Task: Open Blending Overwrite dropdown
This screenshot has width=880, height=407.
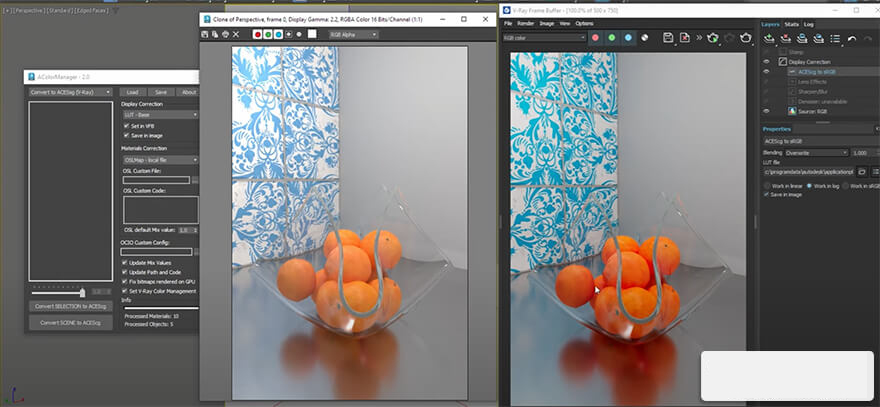Action: [x=817, y=153]
